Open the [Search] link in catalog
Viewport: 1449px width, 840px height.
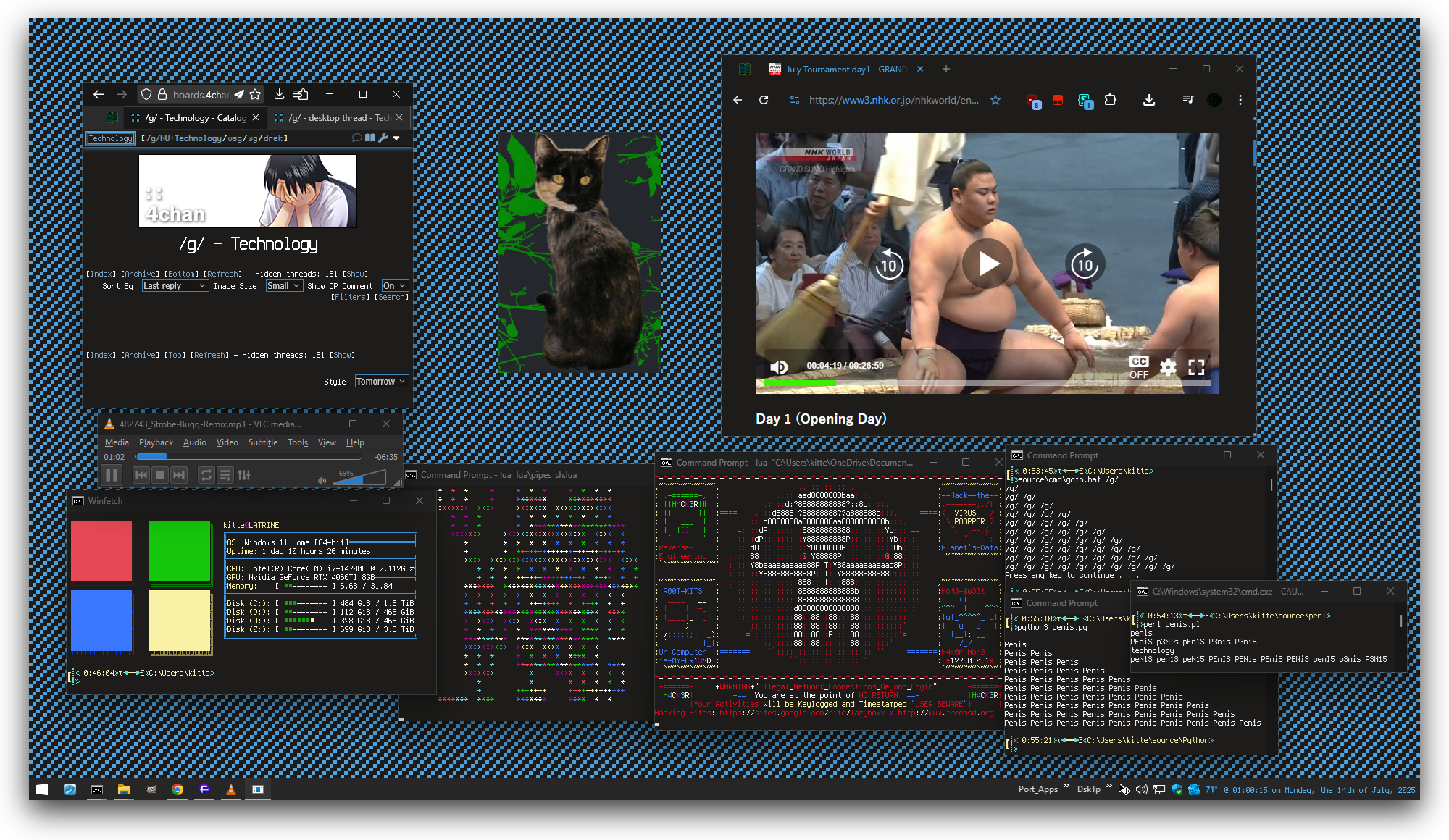[392, 297]
